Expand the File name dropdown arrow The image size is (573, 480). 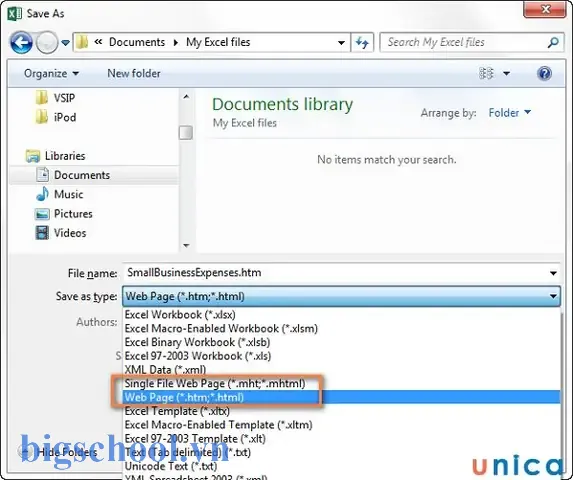553,273
